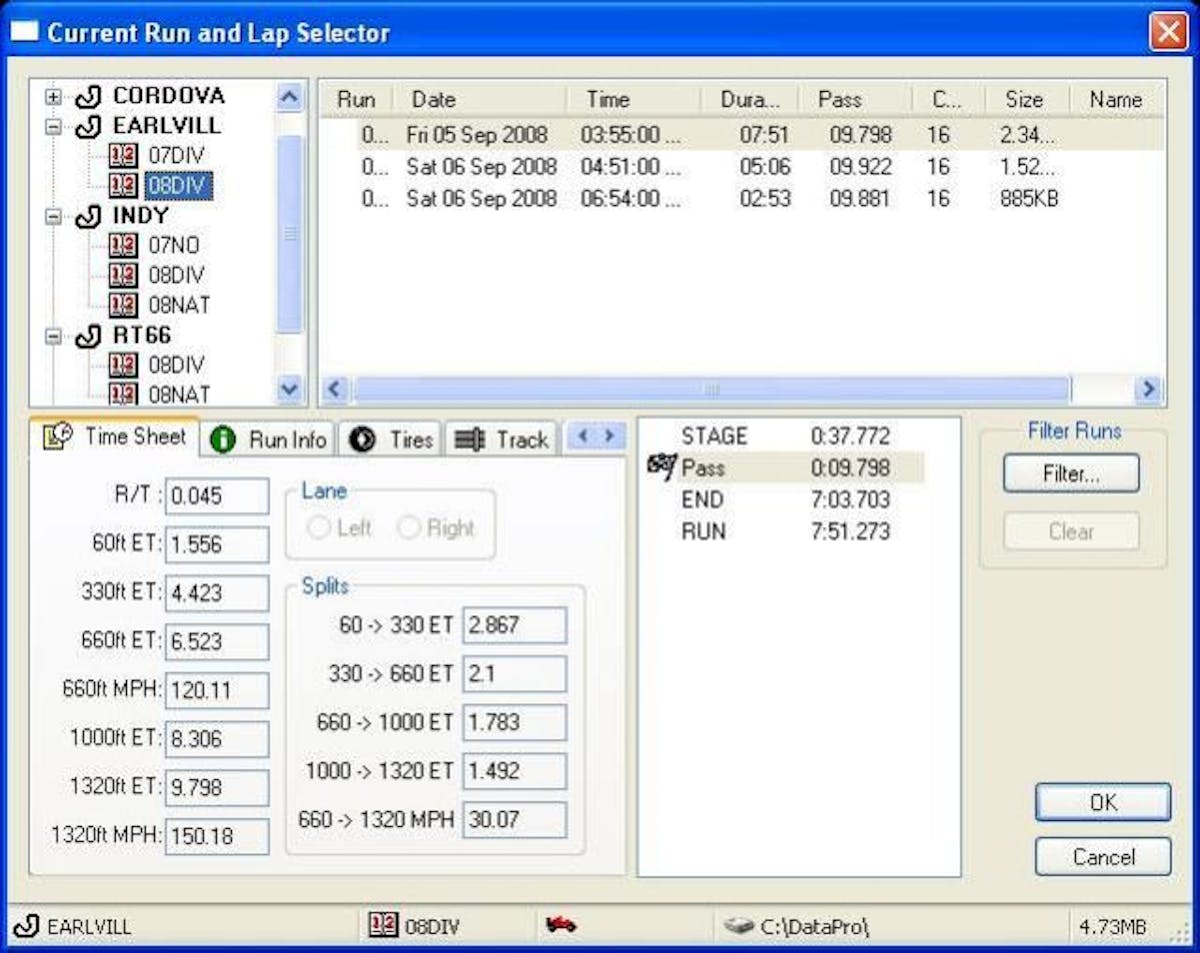Click the run list horizontal scrollbar
Image resolution: width=1200 pixels, height=953 pixels.
point(710,389)
